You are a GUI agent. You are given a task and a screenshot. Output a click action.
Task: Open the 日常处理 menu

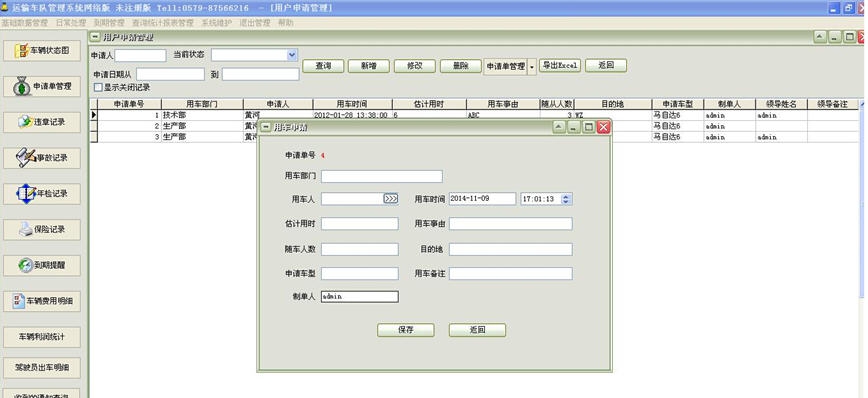71,23
